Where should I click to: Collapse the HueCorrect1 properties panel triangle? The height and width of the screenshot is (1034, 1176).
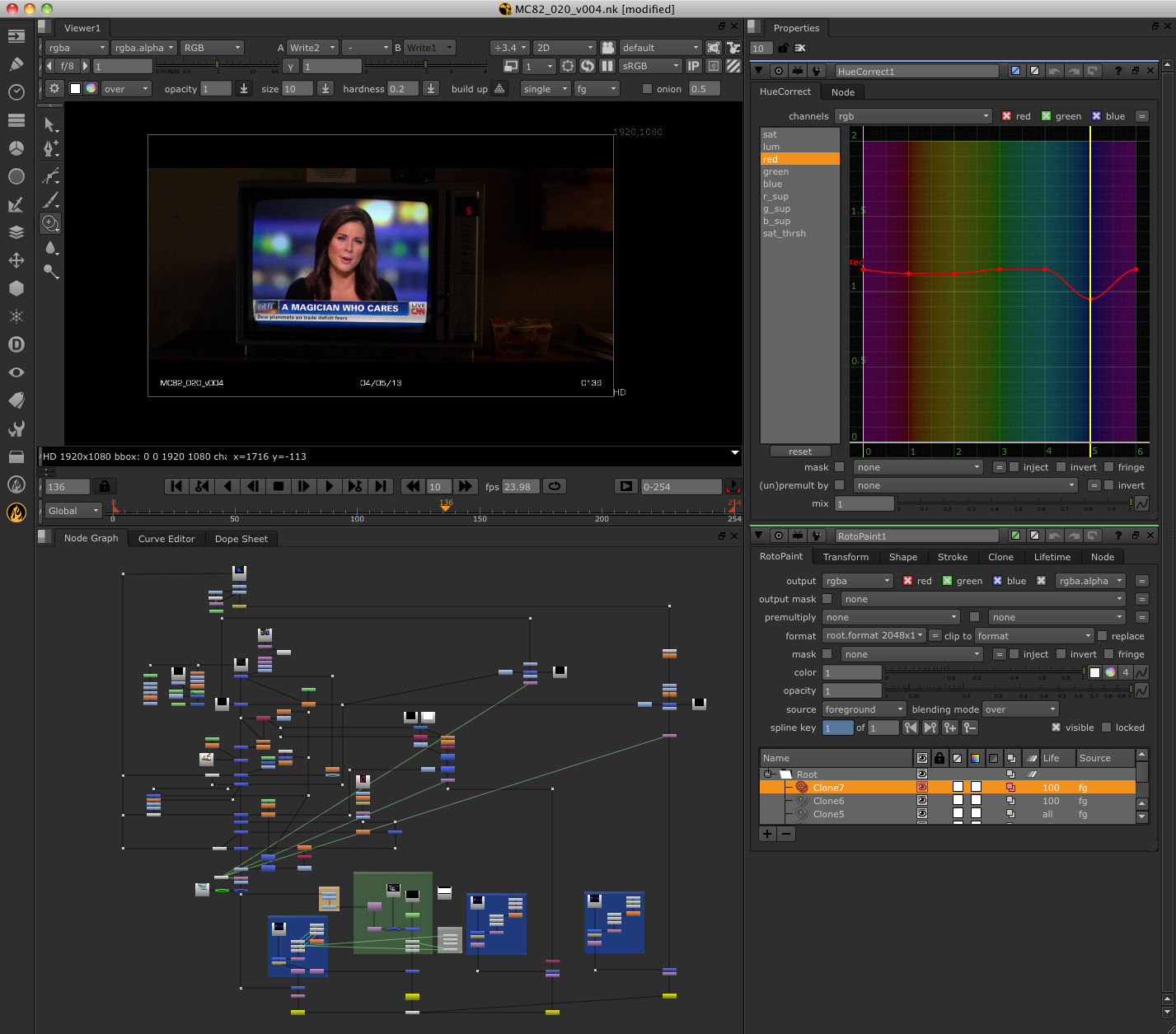759,72
